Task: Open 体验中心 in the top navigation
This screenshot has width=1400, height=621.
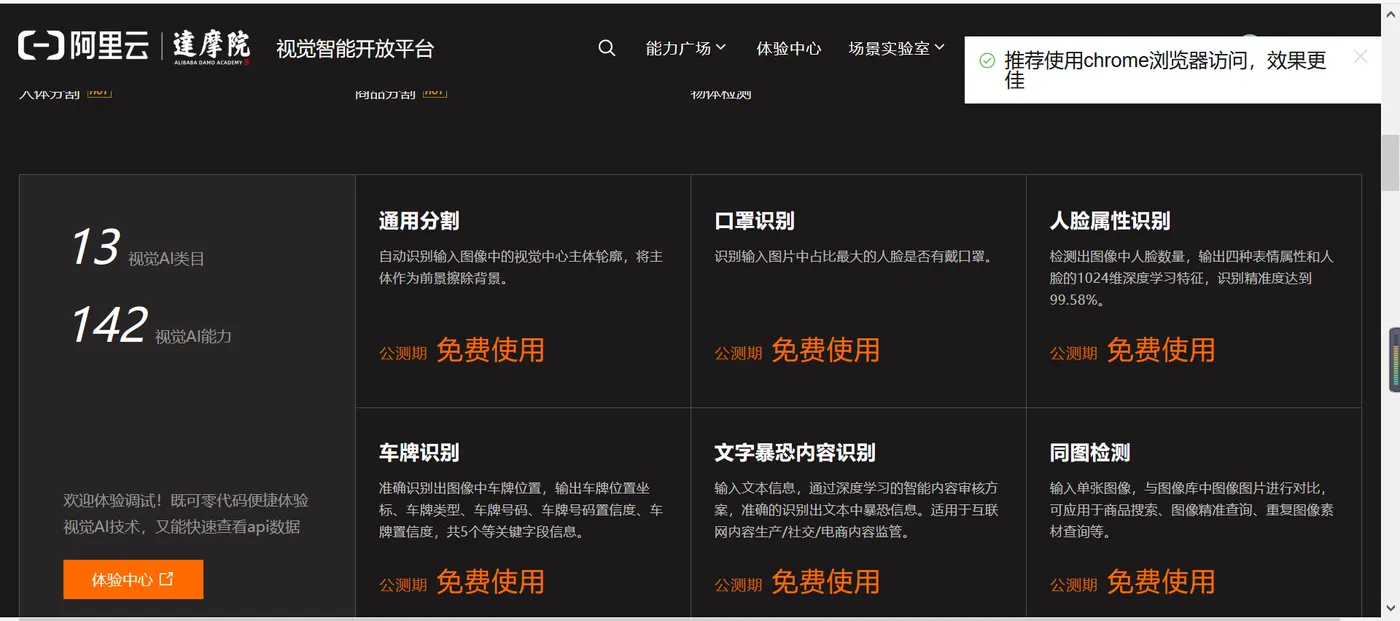Action: (789, 48)
